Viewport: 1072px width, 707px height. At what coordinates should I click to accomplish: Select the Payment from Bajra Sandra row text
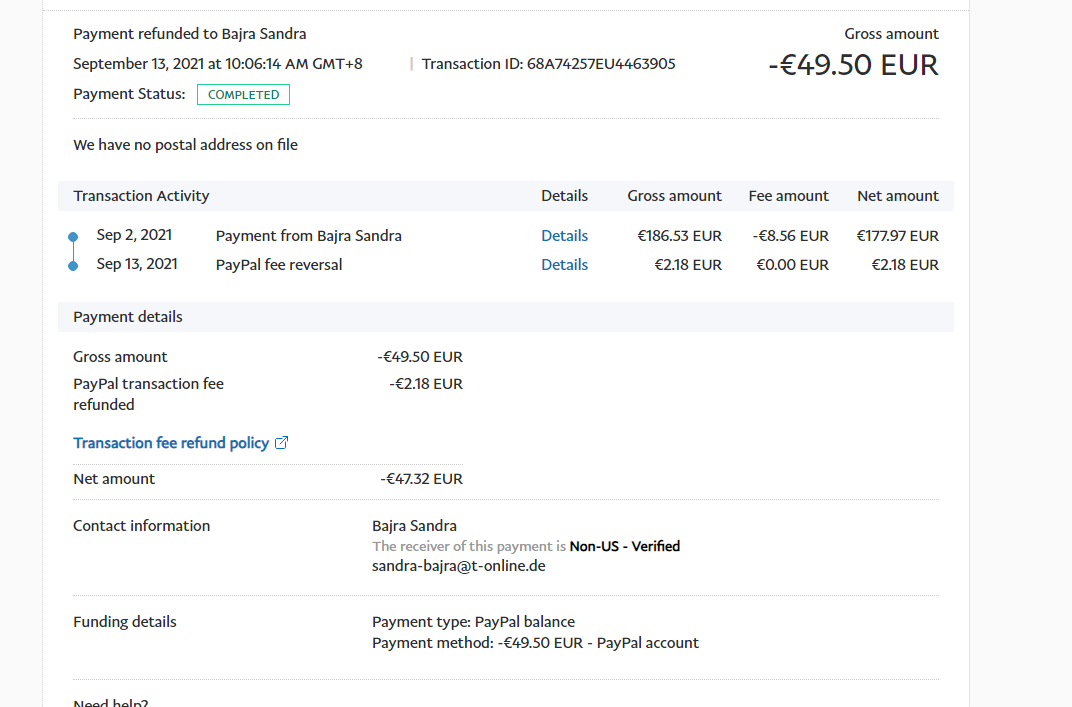point(308,236)
